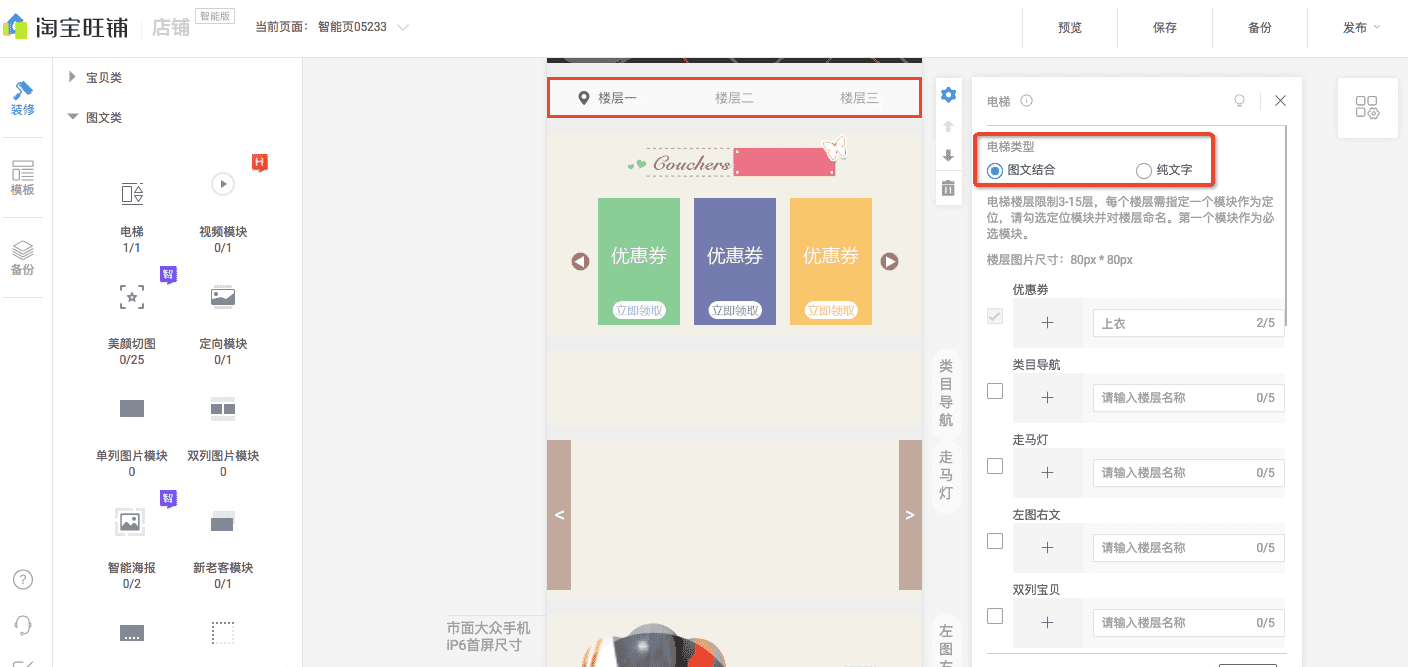Click the 上衣 floor name field
The image size is (1408, 667).
[1188, 323]
